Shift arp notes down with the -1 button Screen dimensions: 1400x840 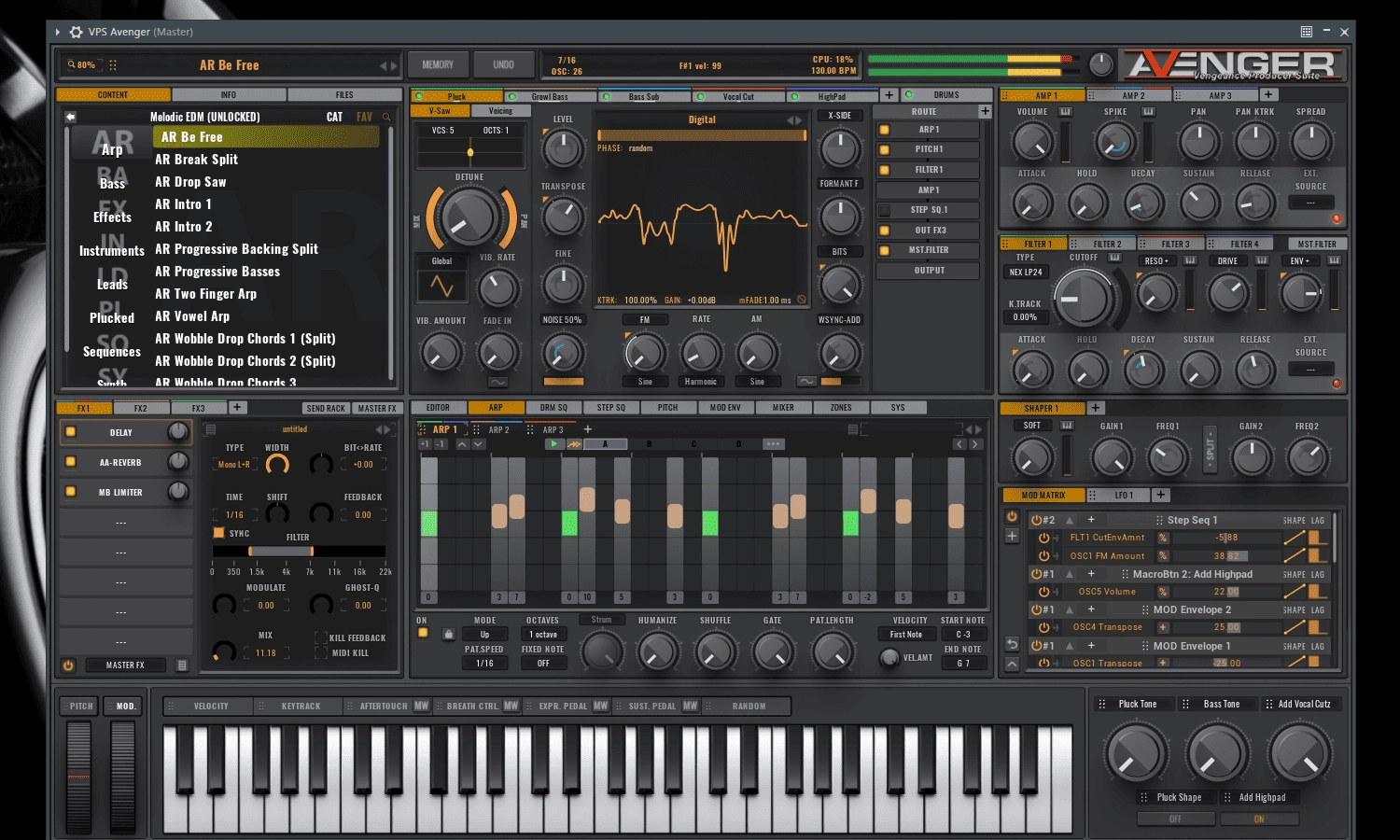441,444
